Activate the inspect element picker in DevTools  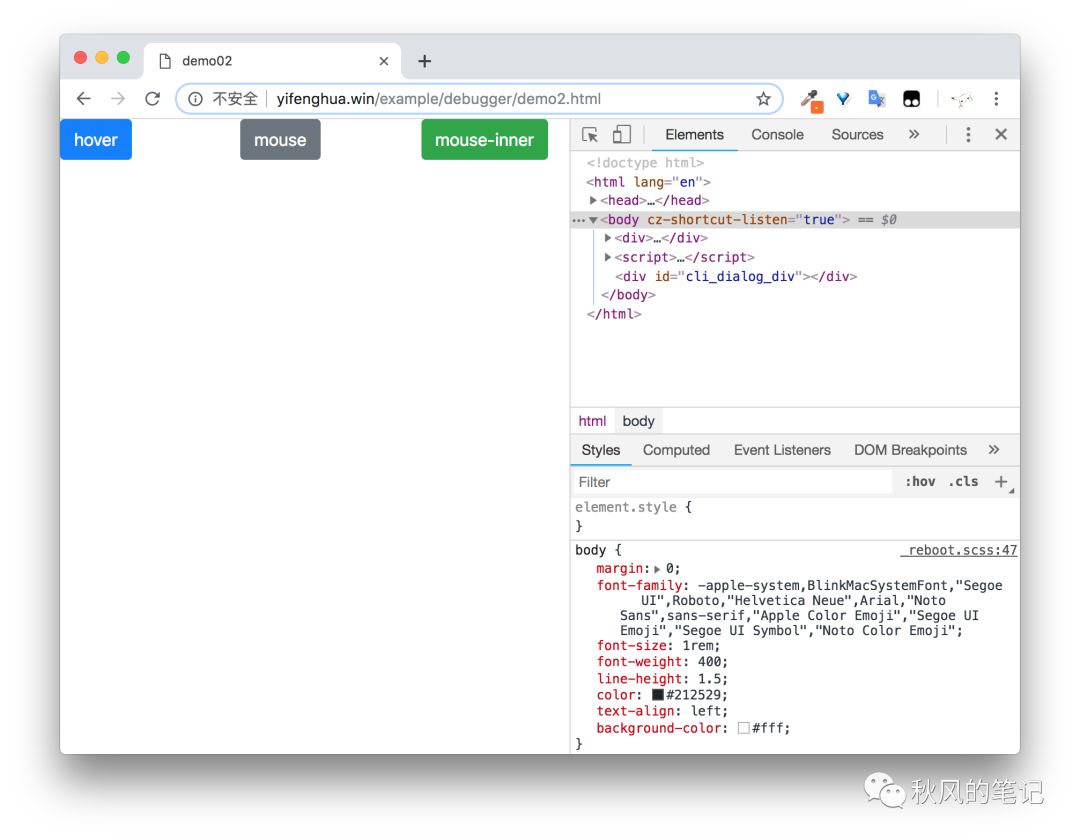590,135
